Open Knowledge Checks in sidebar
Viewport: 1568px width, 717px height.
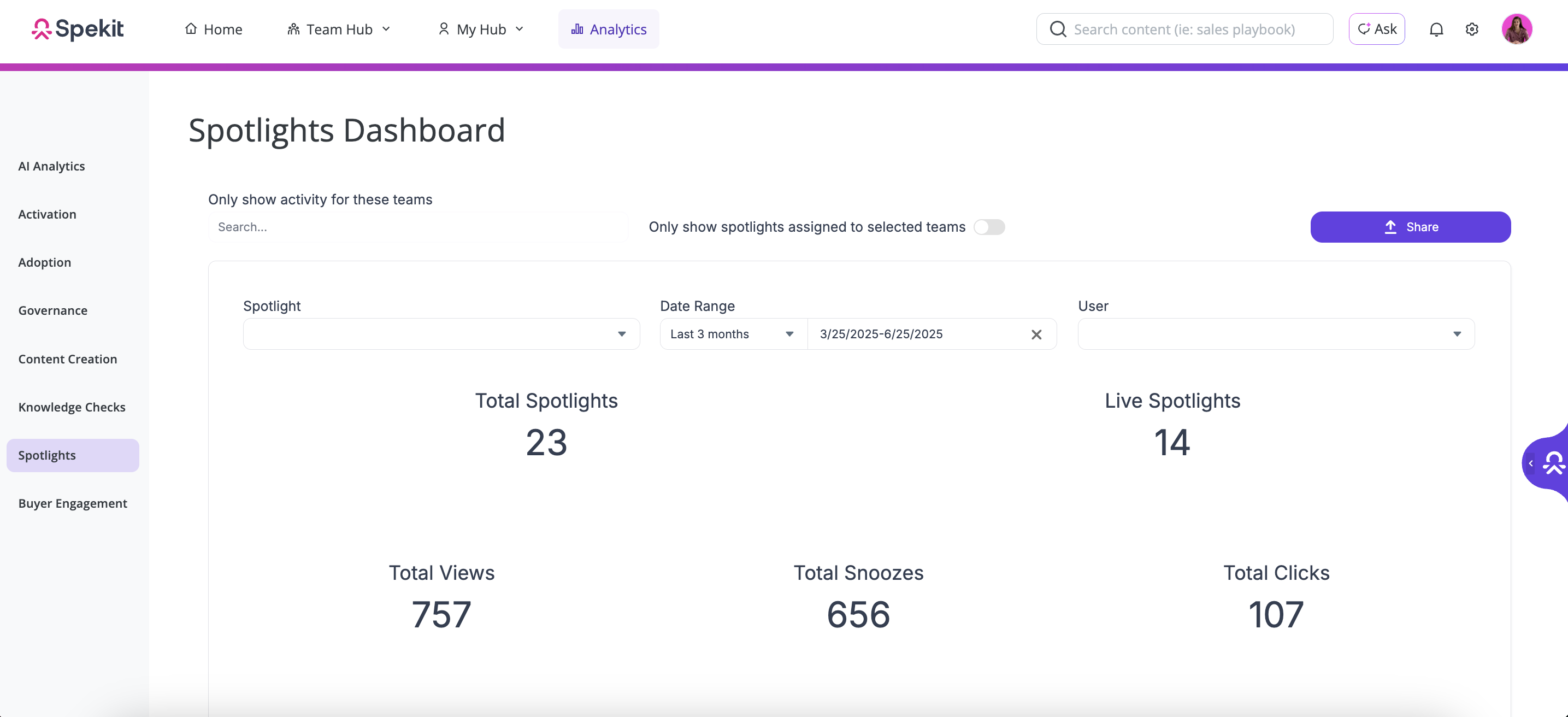(72, 407)
